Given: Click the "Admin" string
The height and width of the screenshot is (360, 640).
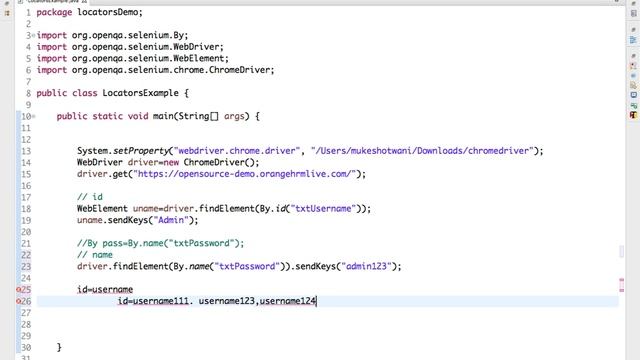Looking at the screenshot, I should pyautogui.click(x=171, y=220).
